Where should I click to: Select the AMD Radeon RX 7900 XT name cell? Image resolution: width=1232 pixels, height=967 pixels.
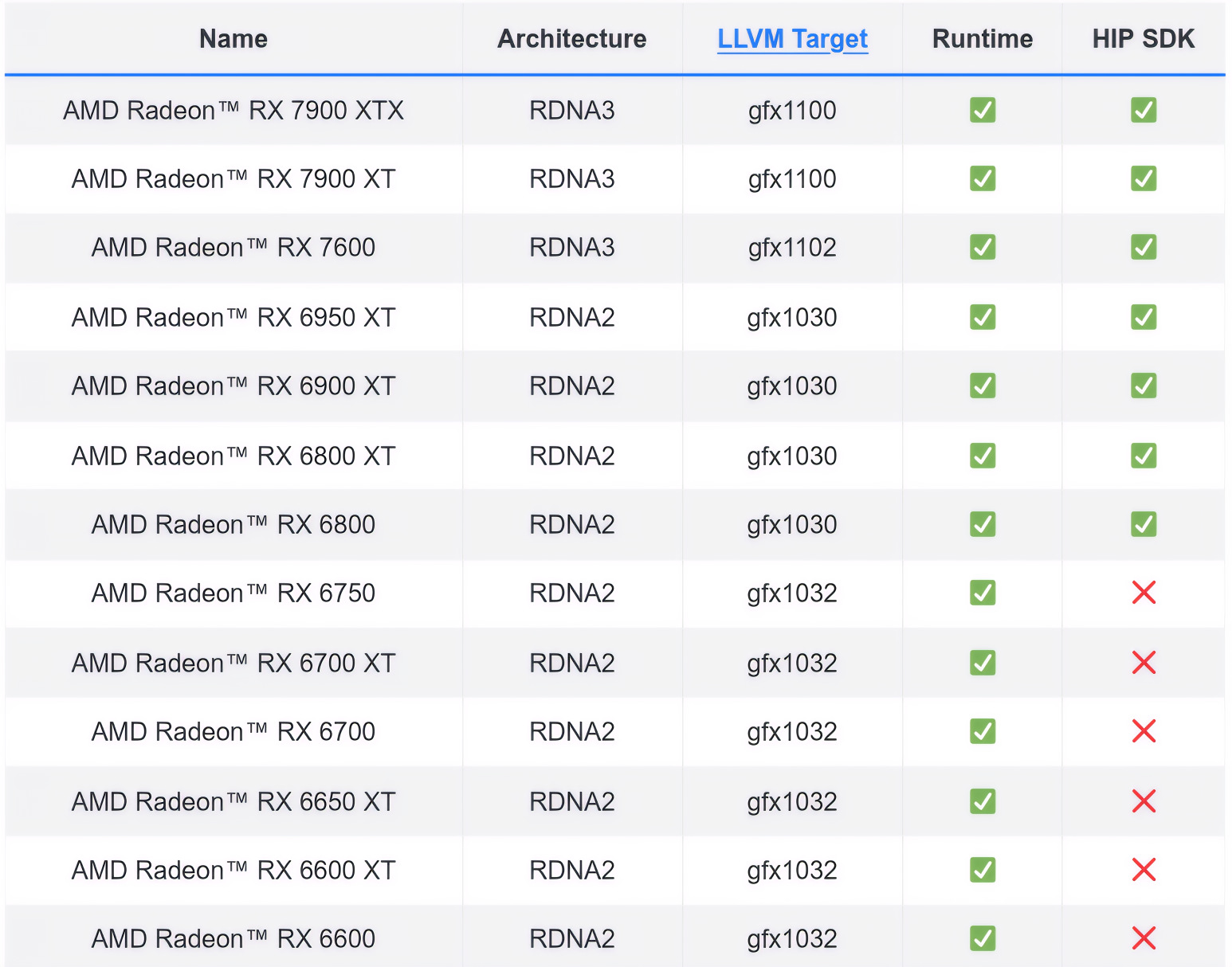pyautogui.click(x=233, y=178)
